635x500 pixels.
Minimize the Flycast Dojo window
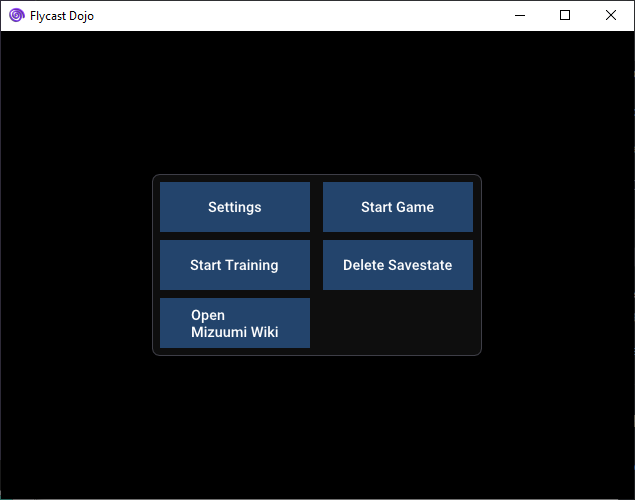point(520,15)
